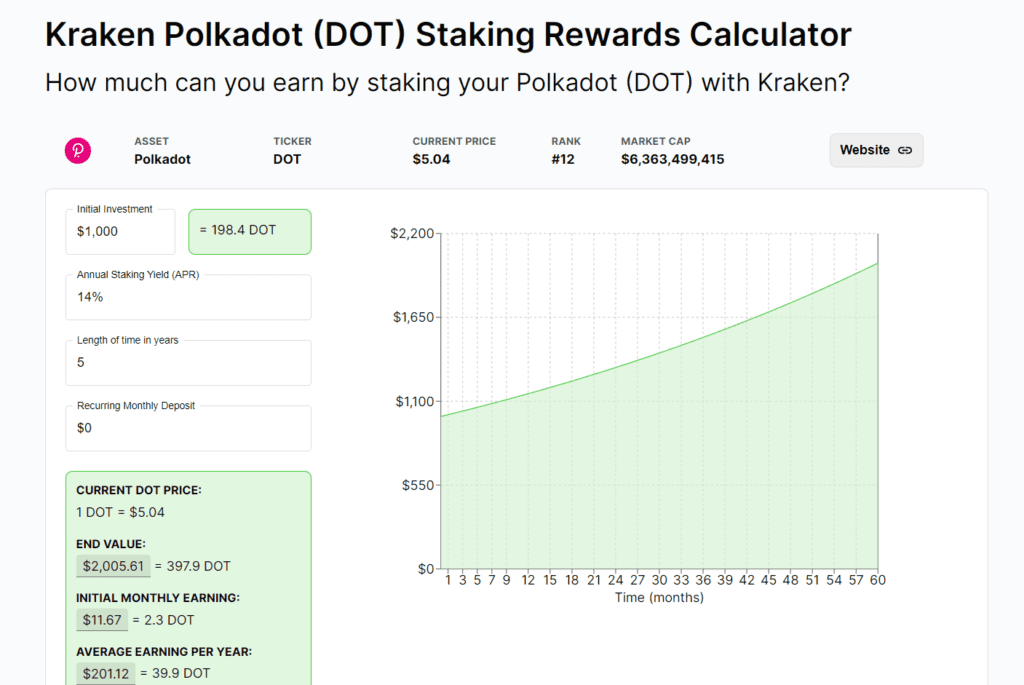Screen dimensions: 1024x685
Task: Set the Length of time in years
Action: tap(188, 363)
